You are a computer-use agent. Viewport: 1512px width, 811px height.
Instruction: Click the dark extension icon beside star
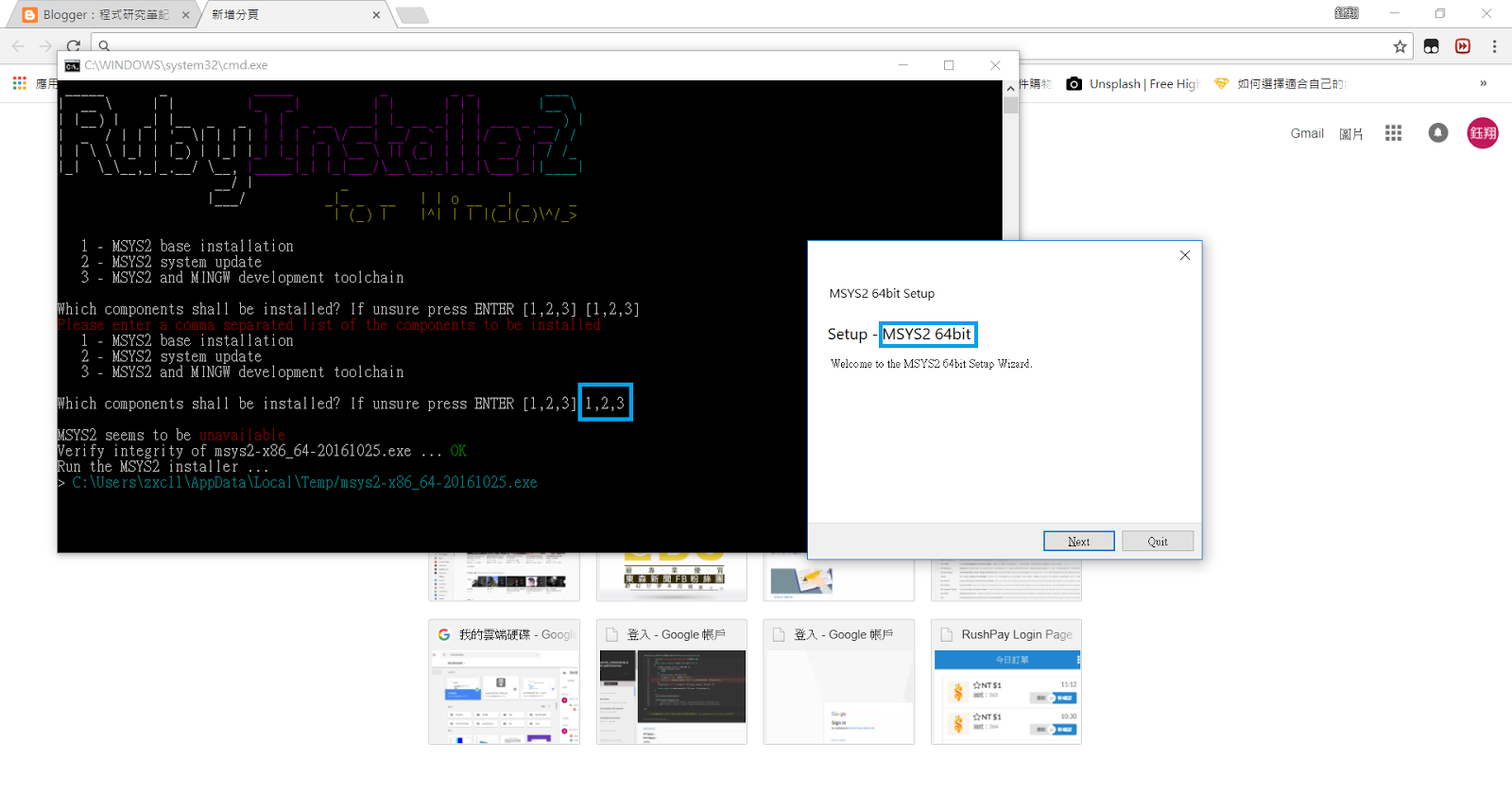1431,46
